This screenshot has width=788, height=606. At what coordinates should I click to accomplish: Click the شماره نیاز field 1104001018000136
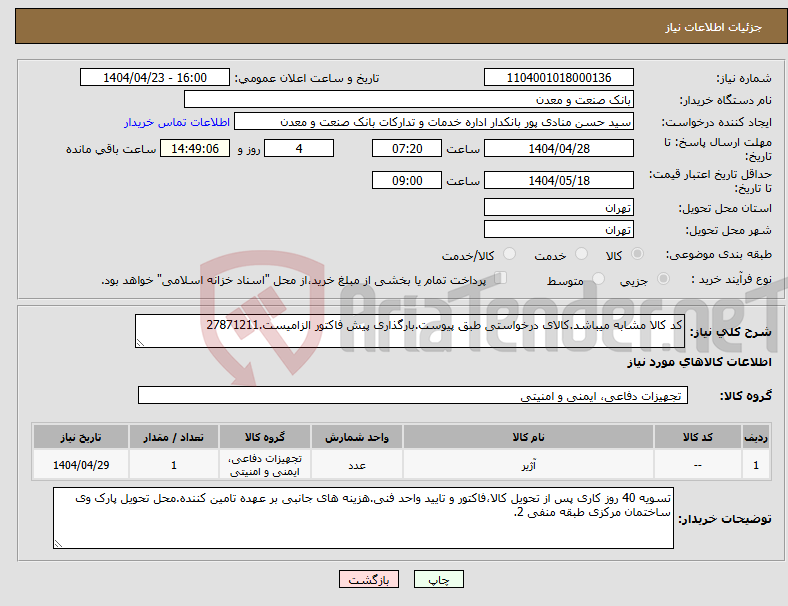pos(559,77)
